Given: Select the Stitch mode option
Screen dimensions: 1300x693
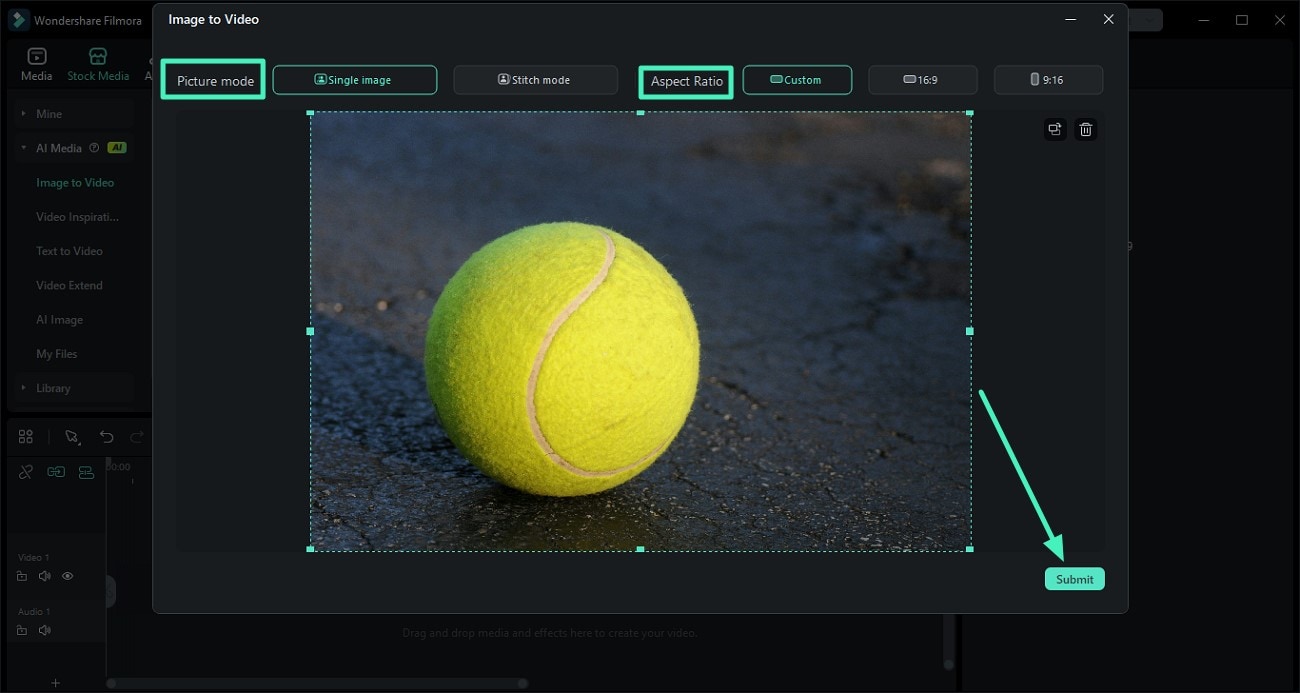Looking at the screenshot, I should pyautogui.click(x=535, y=79).
